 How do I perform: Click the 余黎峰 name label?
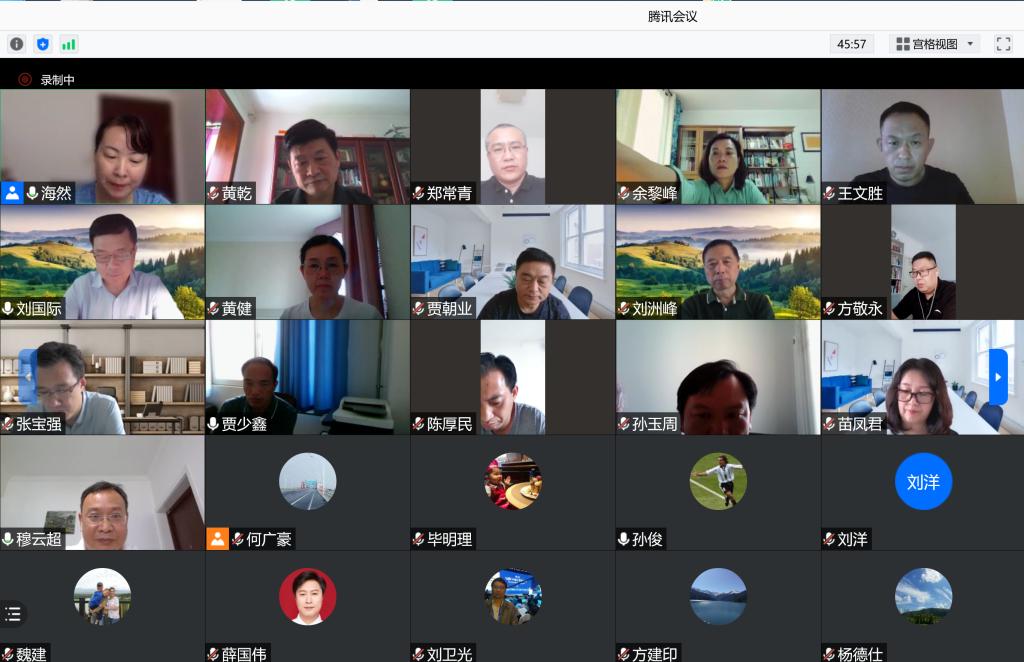click(x=654, y=193)
